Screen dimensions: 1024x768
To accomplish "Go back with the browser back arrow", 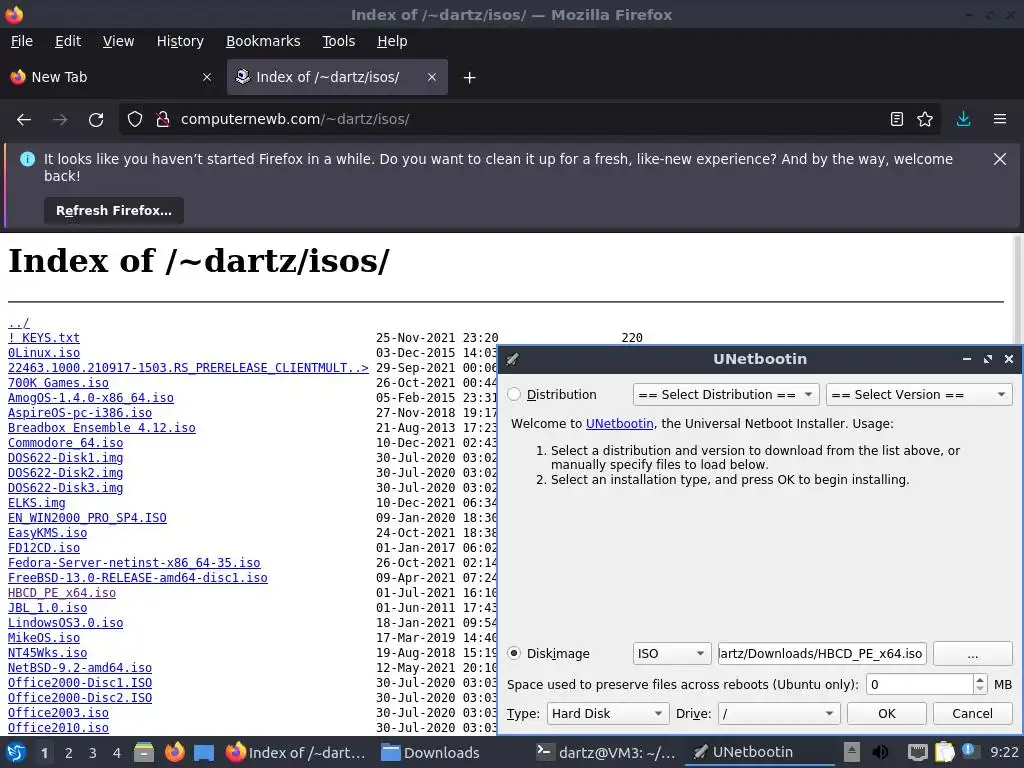I will pos(24,120).
